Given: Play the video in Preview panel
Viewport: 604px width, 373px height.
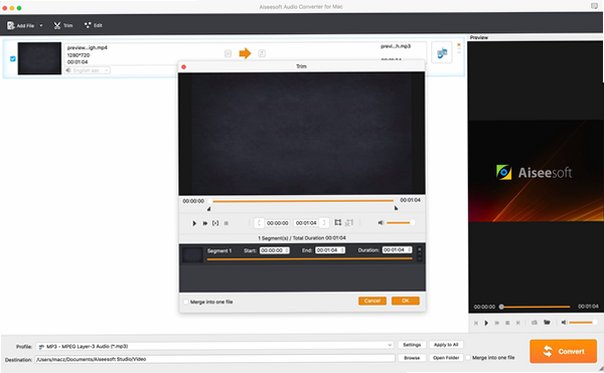Looking at the screenshot, I should (486, 323).
